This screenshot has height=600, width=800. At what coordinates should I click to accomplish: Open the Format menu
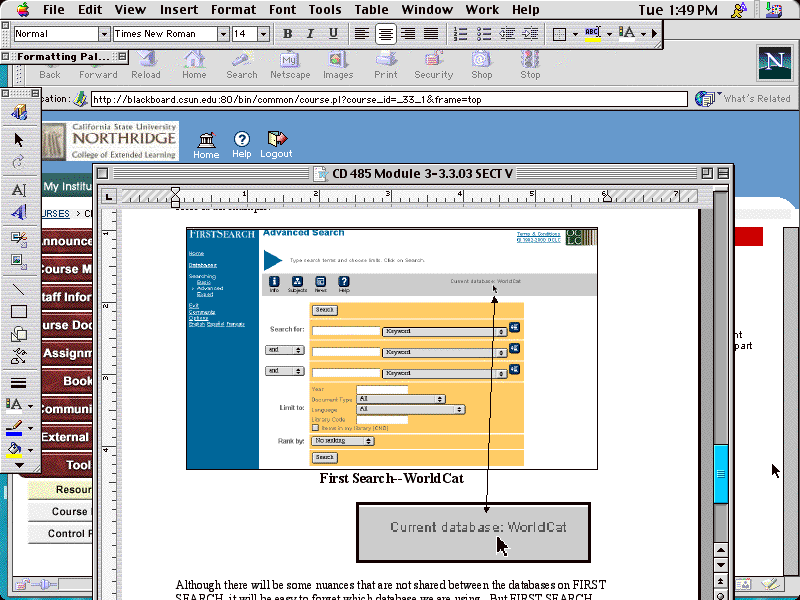pos(234,10)
